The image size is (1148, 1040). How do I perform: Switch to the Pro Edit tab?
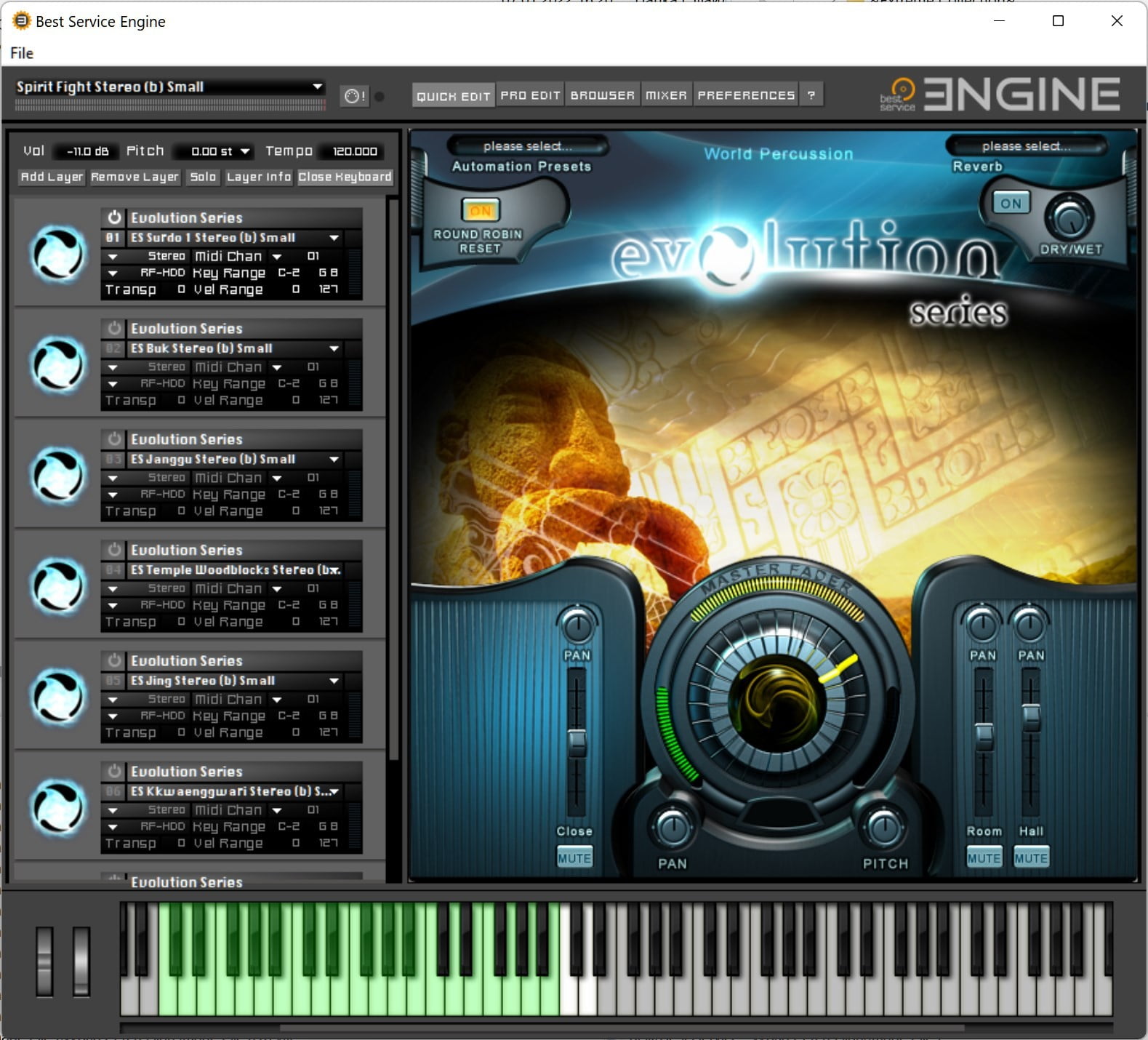(530, 95)
